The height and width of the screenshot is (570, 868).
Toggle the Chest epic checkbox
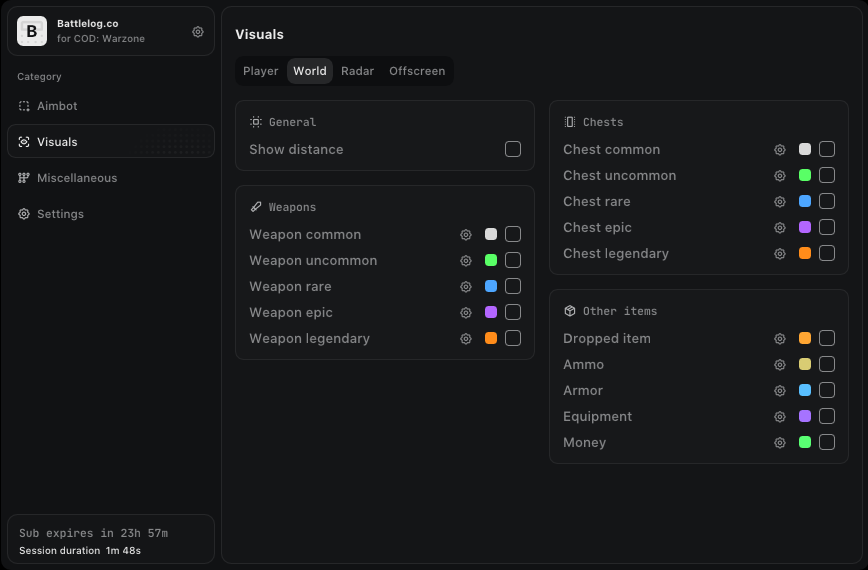click(x=827, y=227)
